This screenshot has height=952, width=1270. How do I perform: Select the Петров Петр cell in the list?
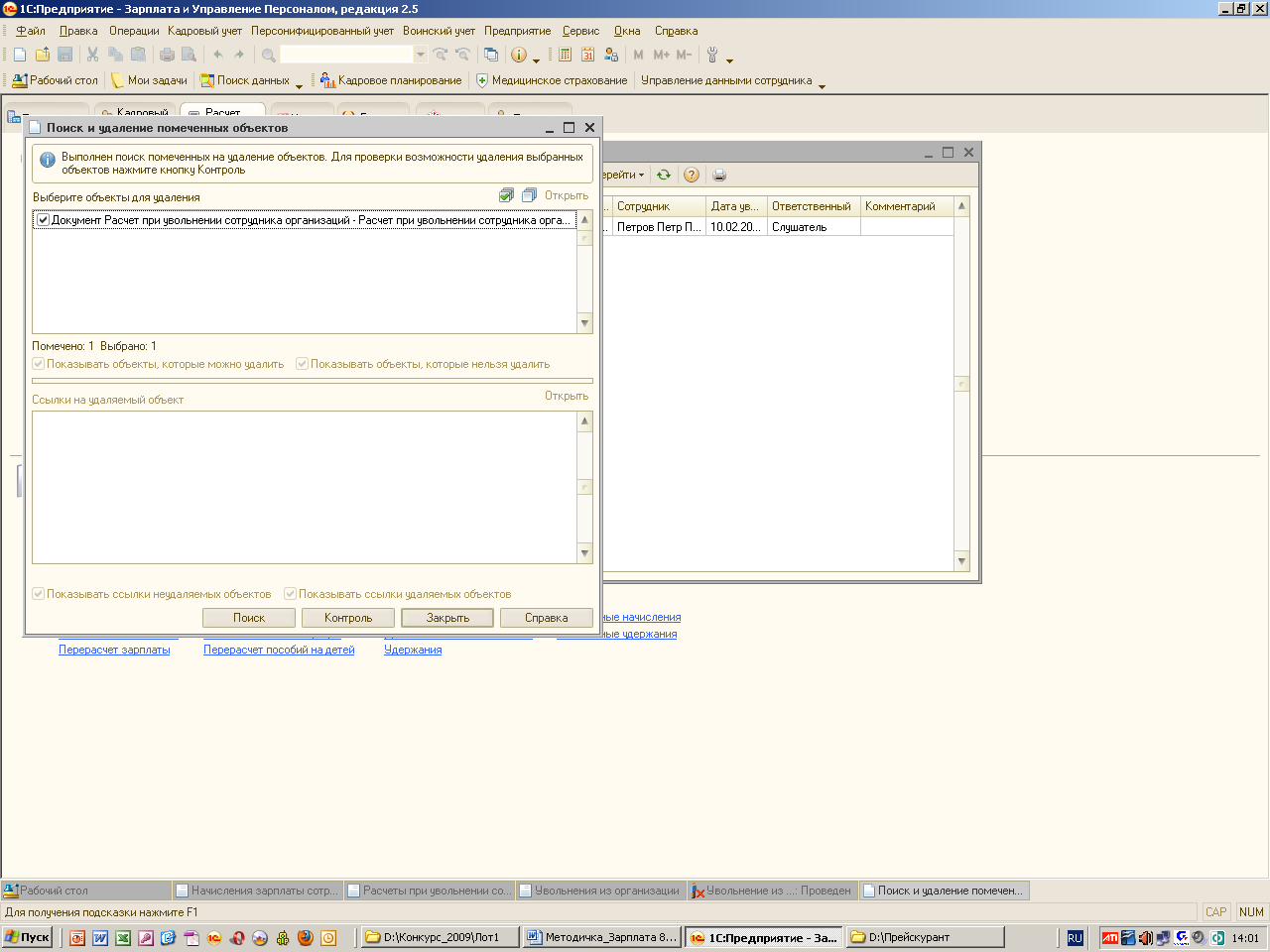(x=658, y=227)
